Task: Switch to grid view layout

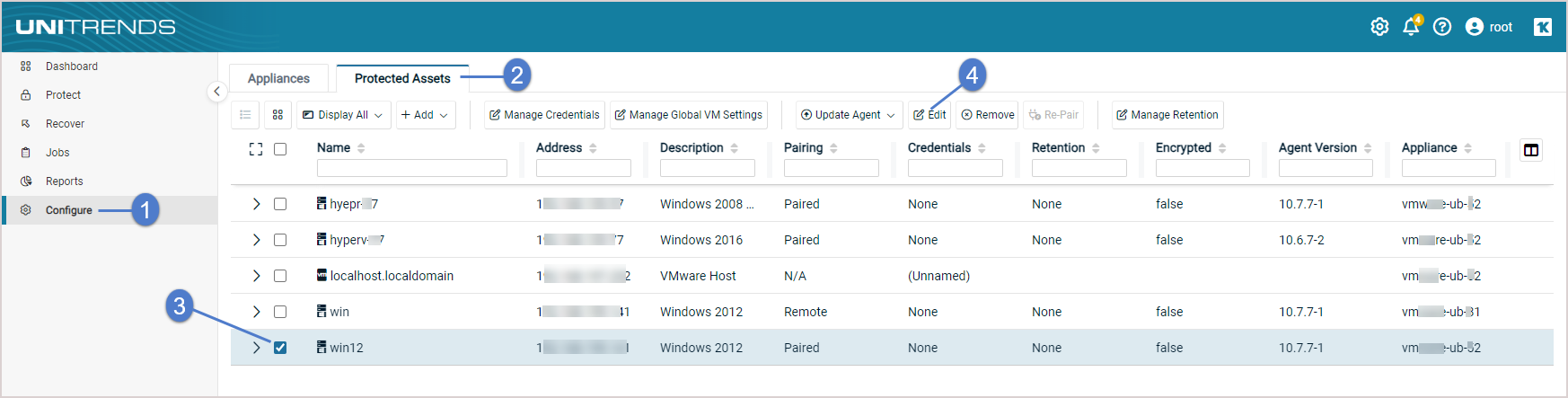Action: point(277,115)
